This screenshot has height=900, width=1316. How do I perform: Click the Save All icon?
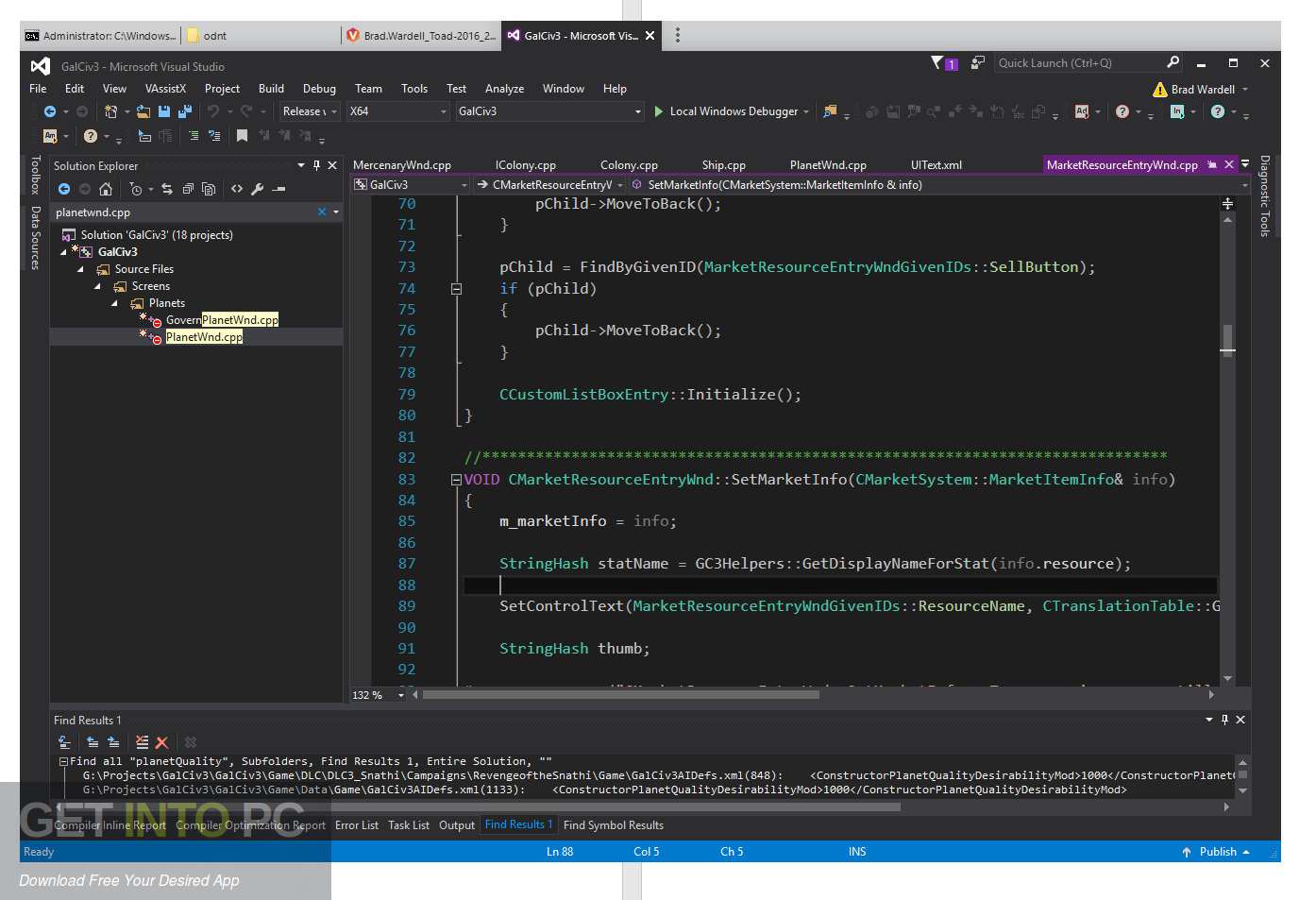pos(184,111)
